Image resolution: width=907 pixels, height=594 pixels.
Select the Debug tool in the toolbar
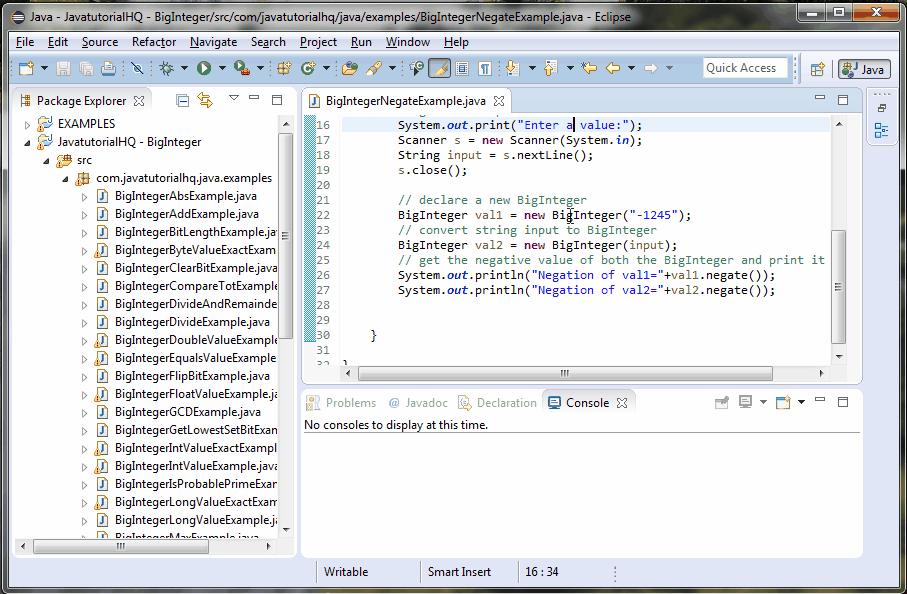tap(164, 70)
